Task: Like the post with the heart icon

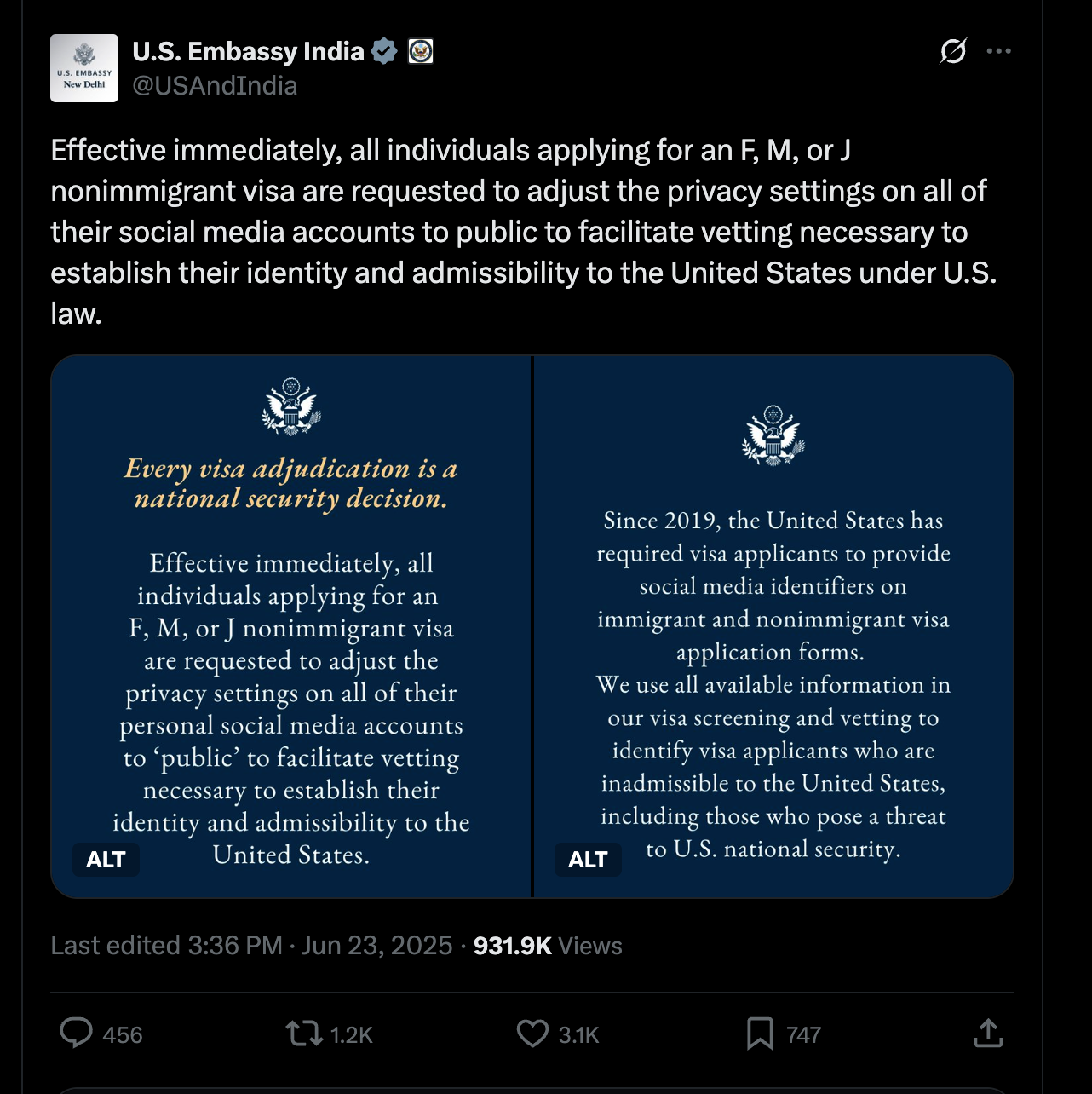Action: click(x=533, y=1034)
